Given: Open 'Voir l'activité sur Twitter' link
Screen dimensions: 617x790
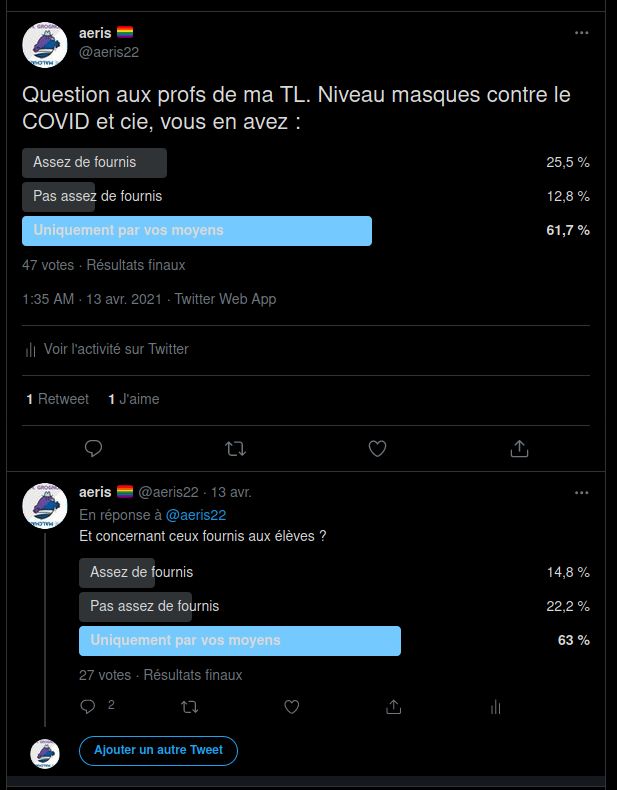Looking at the screenshot, I should [115, 349].
